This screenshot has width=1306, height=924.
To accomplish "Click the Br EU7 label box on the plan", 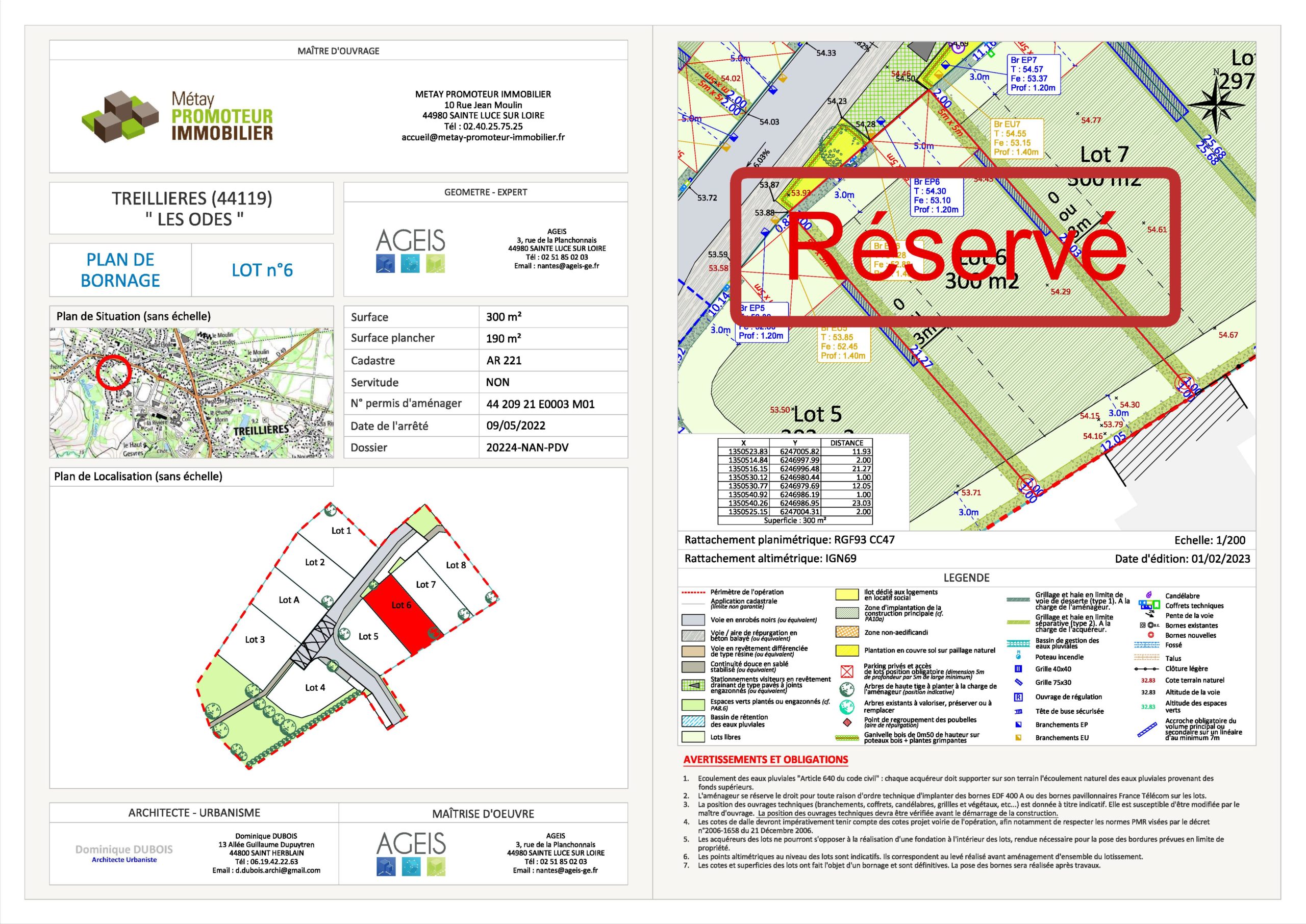I will [1017, 138].
